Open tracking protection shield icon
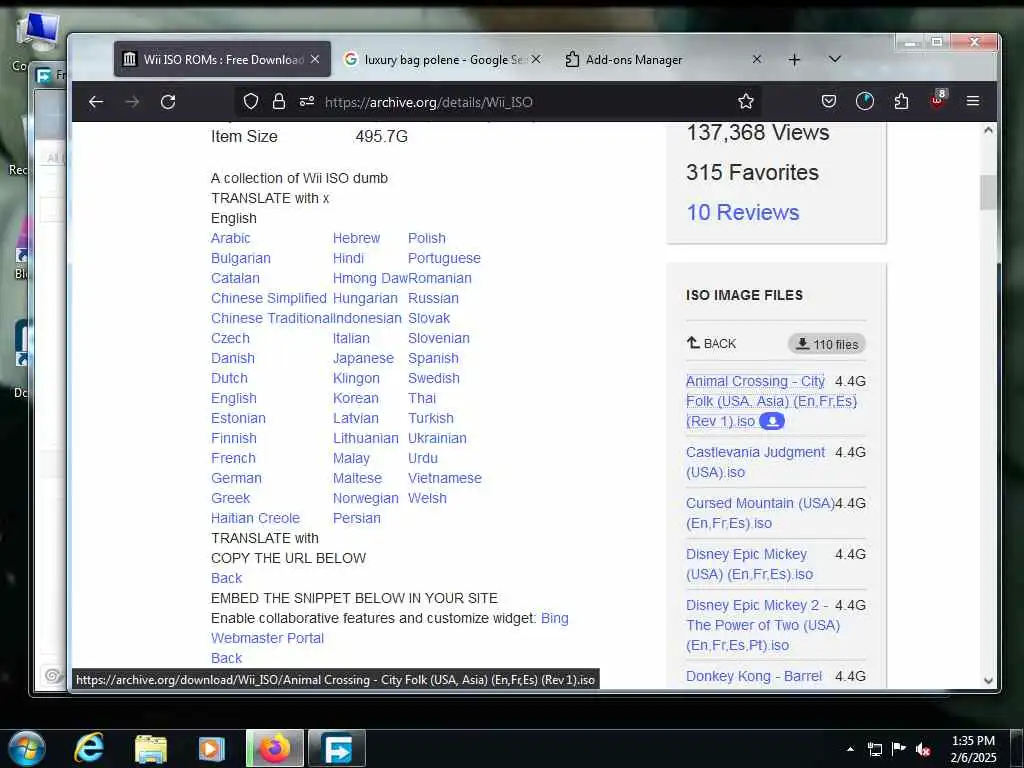 (x=251, y=101)
